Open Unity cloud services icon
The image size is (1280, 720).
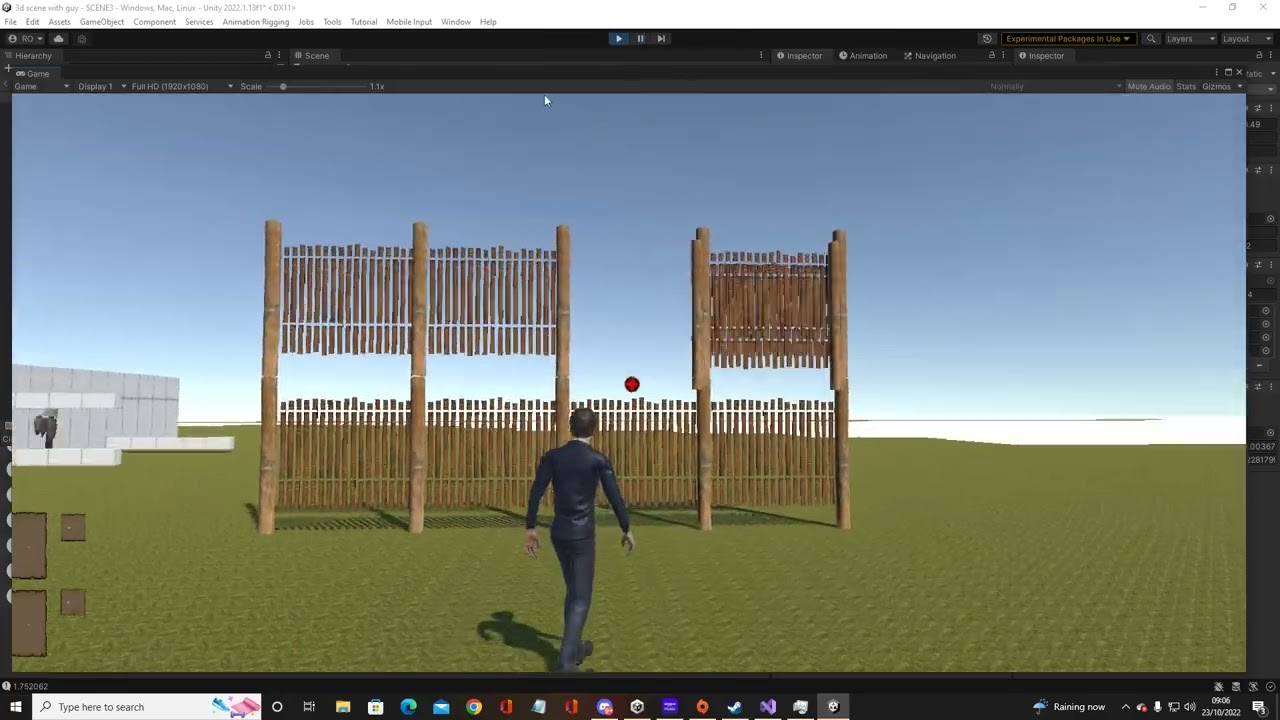tap(58, 39)
